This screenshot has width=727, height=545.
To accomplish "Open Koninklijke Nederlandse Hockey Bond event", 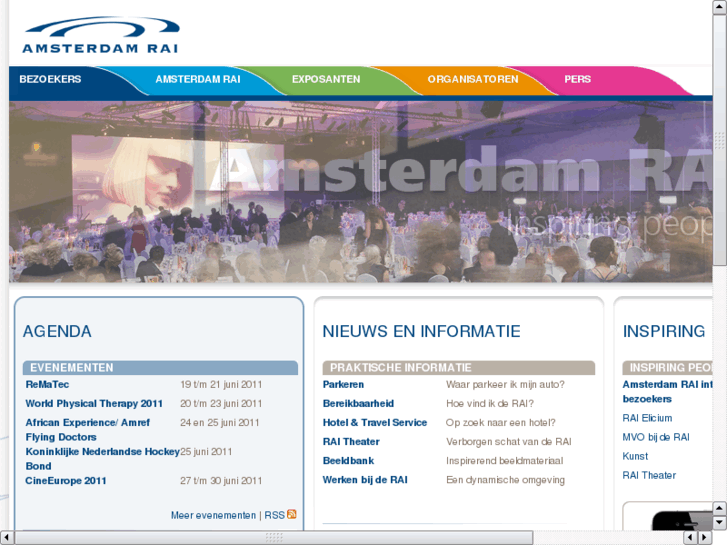I will pyautogui.click(x=102, y=459).
